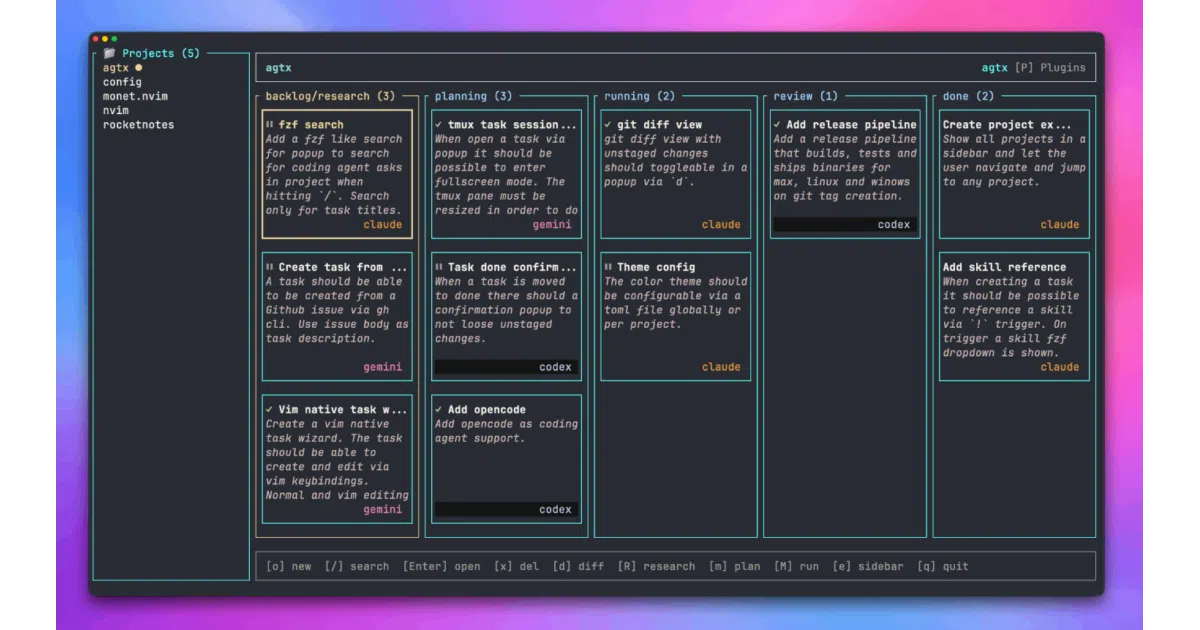Select the review (1) column header
The width and height of the screenshot is (1200, 630).
805,96
